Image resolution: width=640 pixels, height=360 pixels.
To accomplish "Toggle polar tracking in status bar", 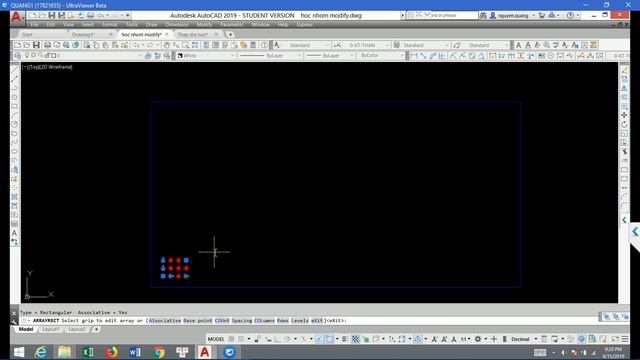I will 287,339.
